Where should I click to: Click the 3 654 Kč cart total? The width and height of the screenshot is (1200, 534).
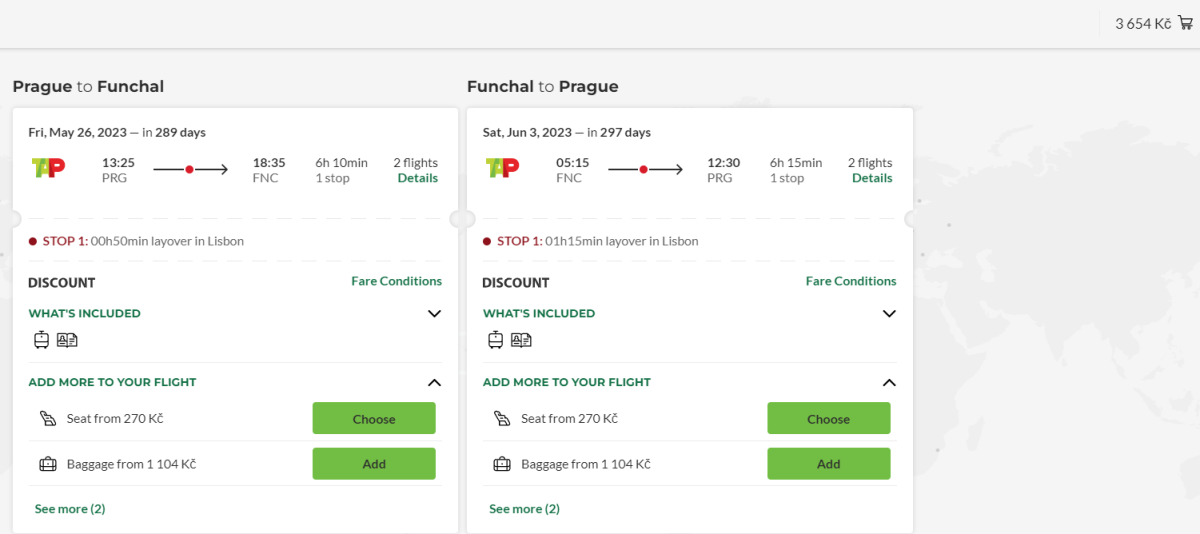pyautogui.click(x=1143, y=24)
